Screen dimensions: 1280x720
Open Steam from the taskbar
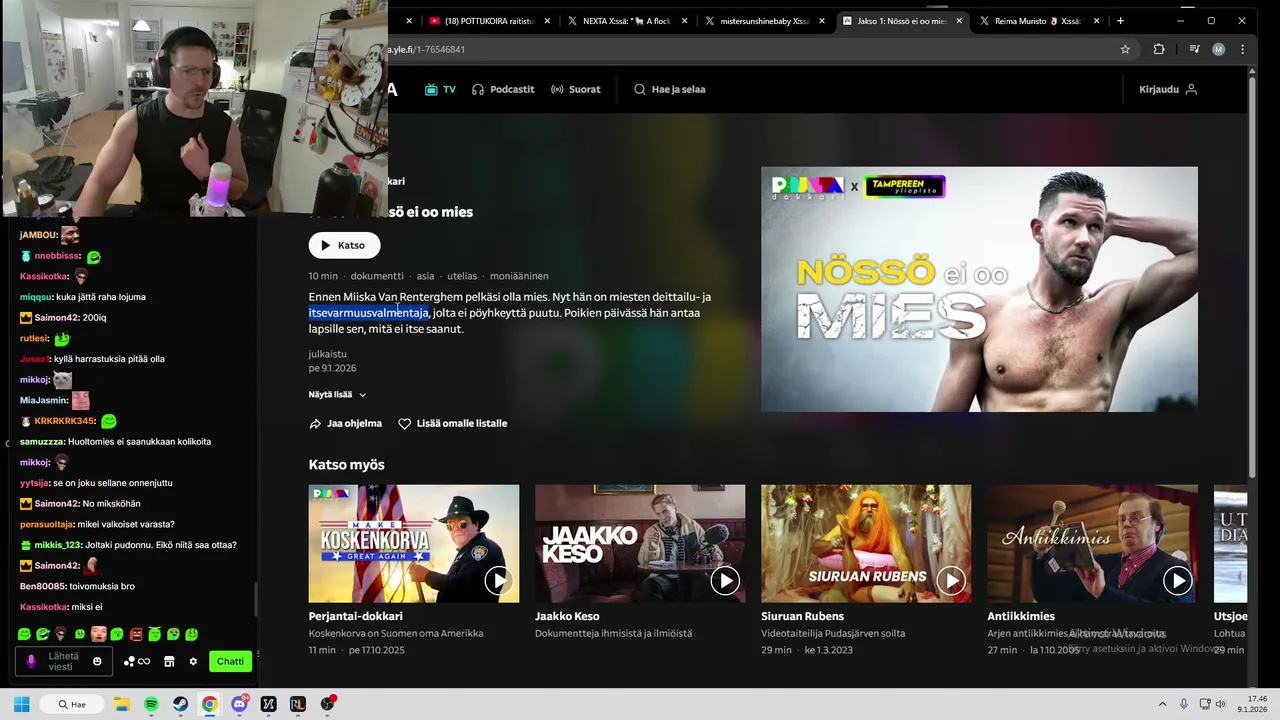(x=180, y=704)
